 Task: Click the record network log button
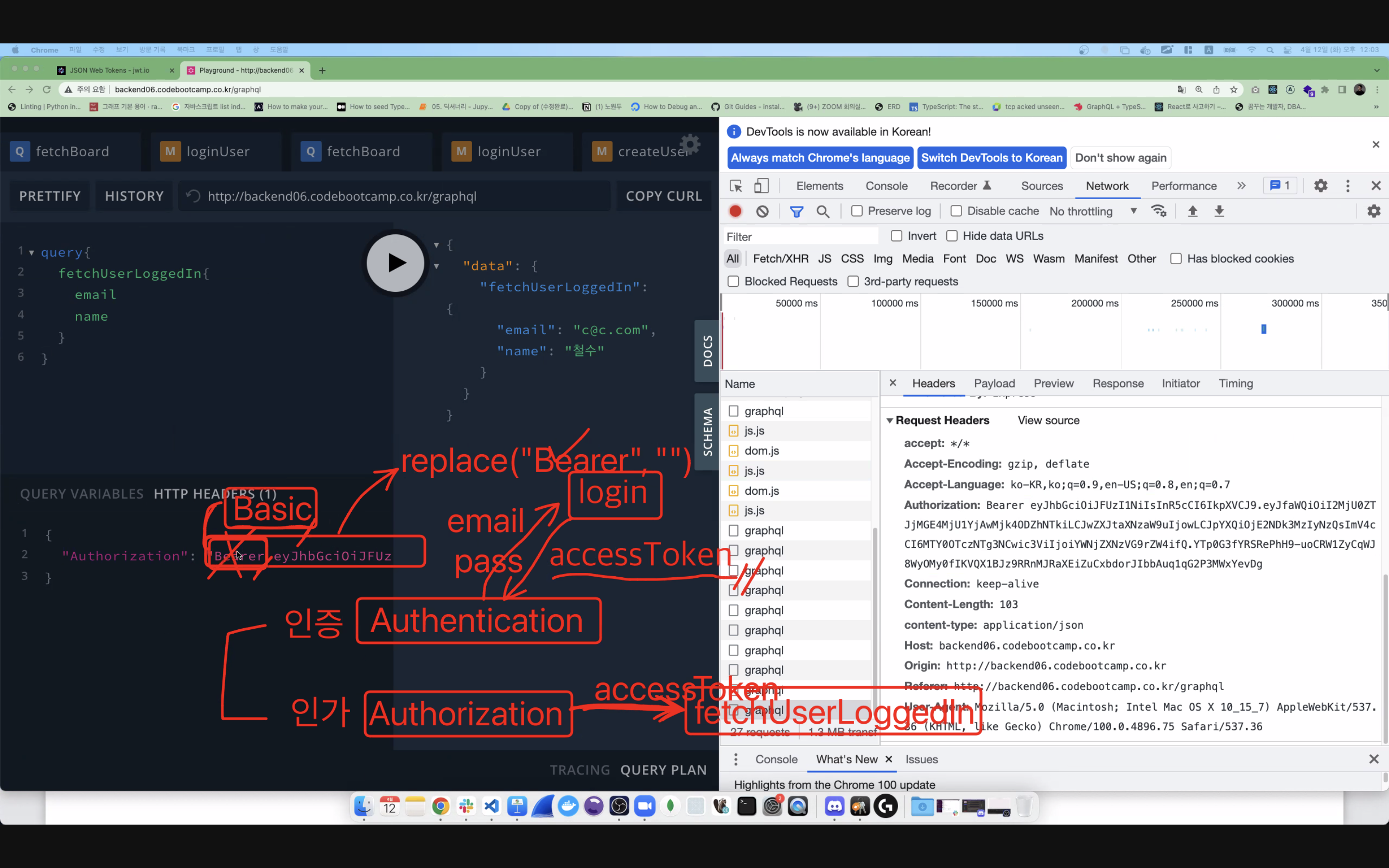pyautogui.click(x=735, y=211)
